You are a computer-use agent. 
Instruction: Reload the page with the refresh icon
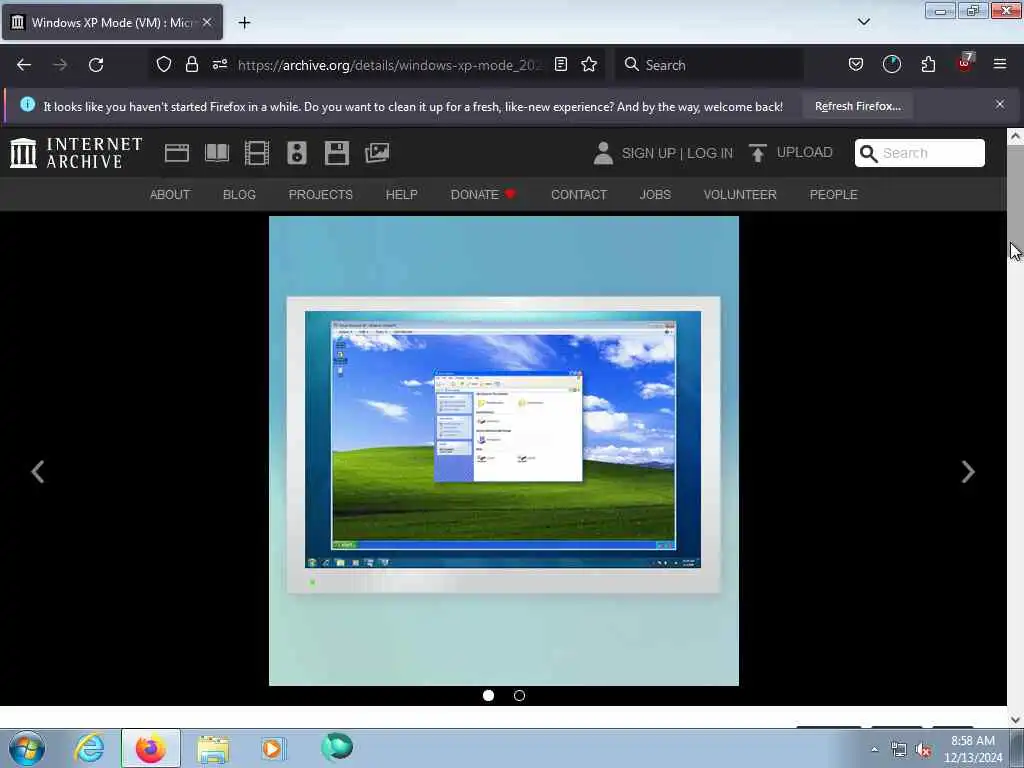tap(96, 65)
